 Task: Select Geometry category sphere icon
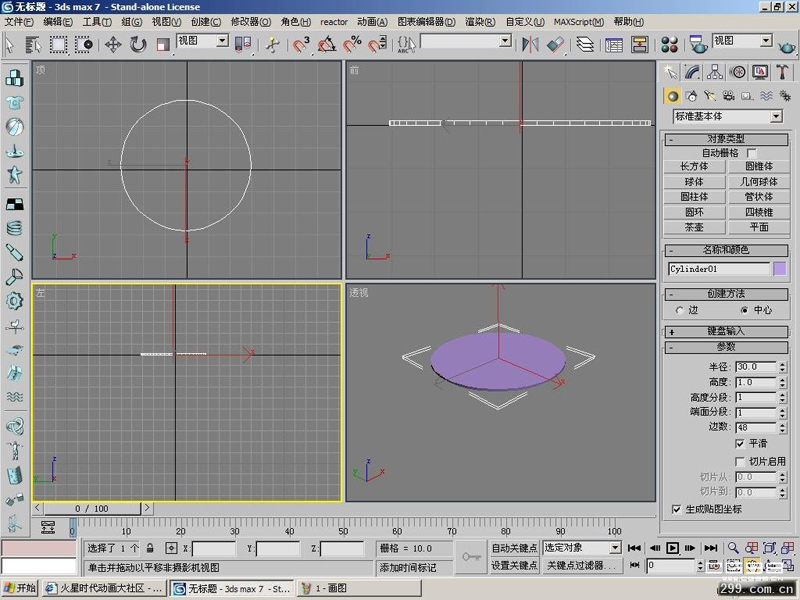(x=672, y=96)
